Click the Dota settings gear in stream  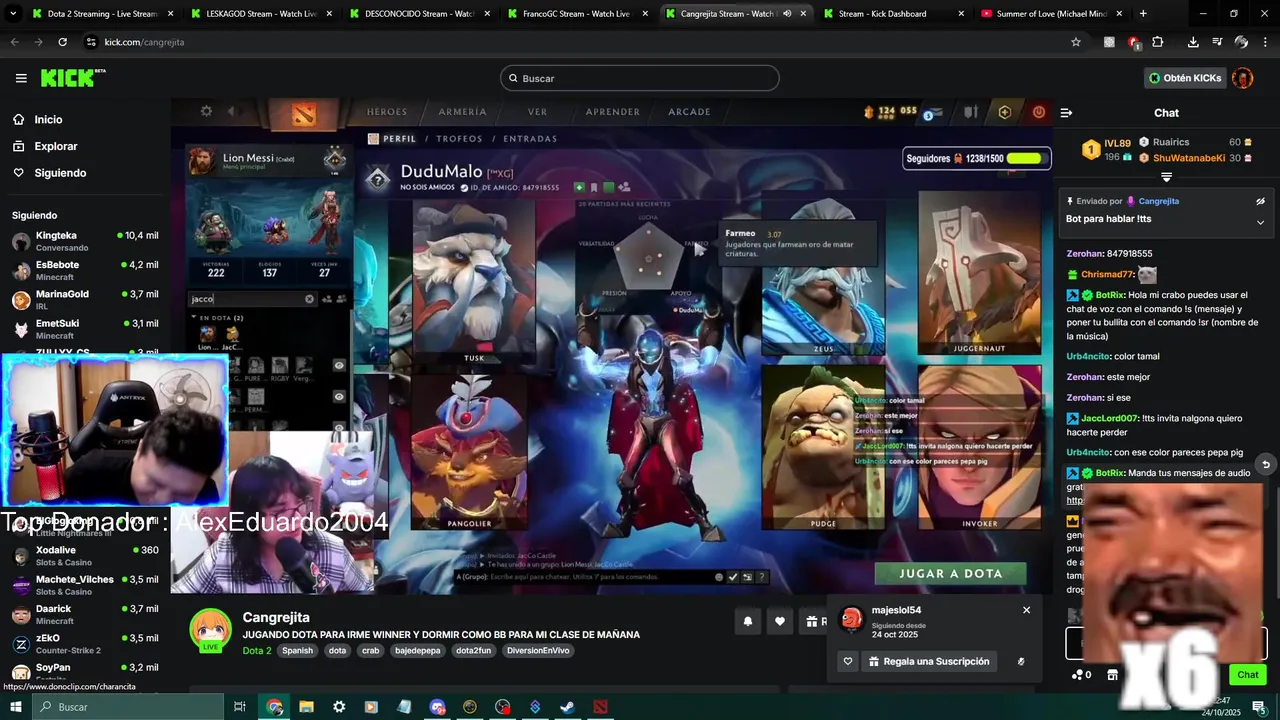pyautogui.click(x=206, y=112)
